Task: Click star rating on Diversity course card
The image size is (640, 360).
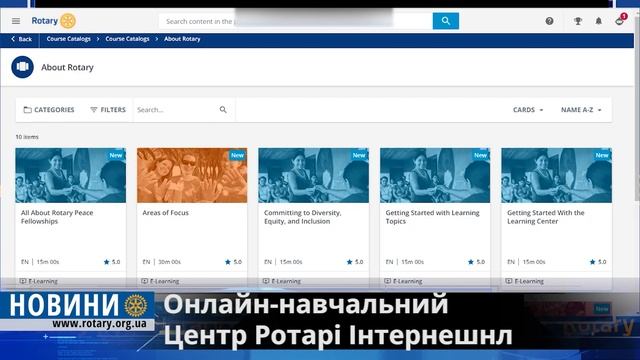Action: (x=355, y=262)
